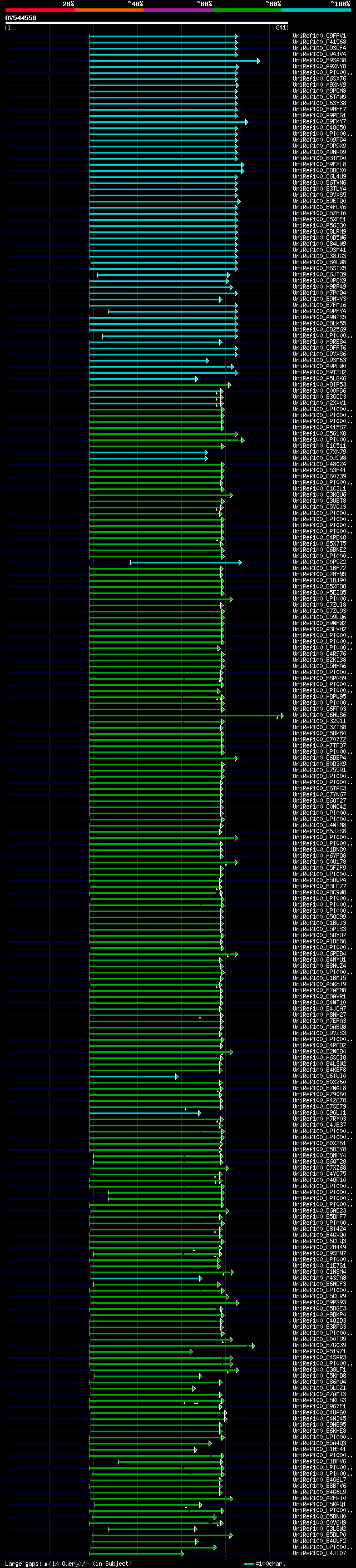Click hit name UniRef100_B9FKY7

319,122
